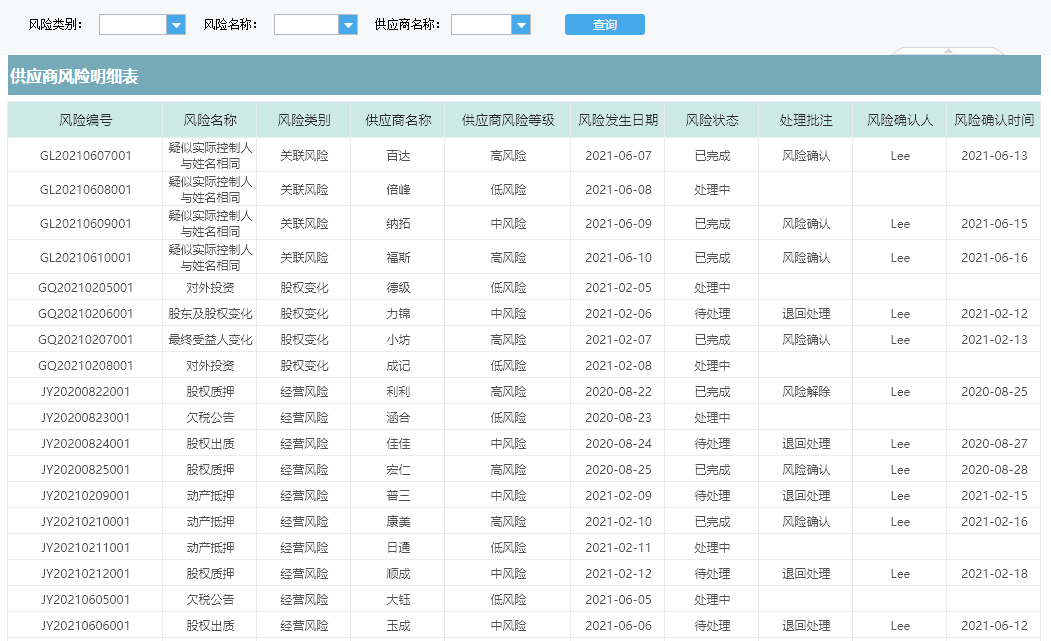Click supplier name 玉成
Image resolution: width=1051 pixels, height=641 pixels.
coord(398,626)
